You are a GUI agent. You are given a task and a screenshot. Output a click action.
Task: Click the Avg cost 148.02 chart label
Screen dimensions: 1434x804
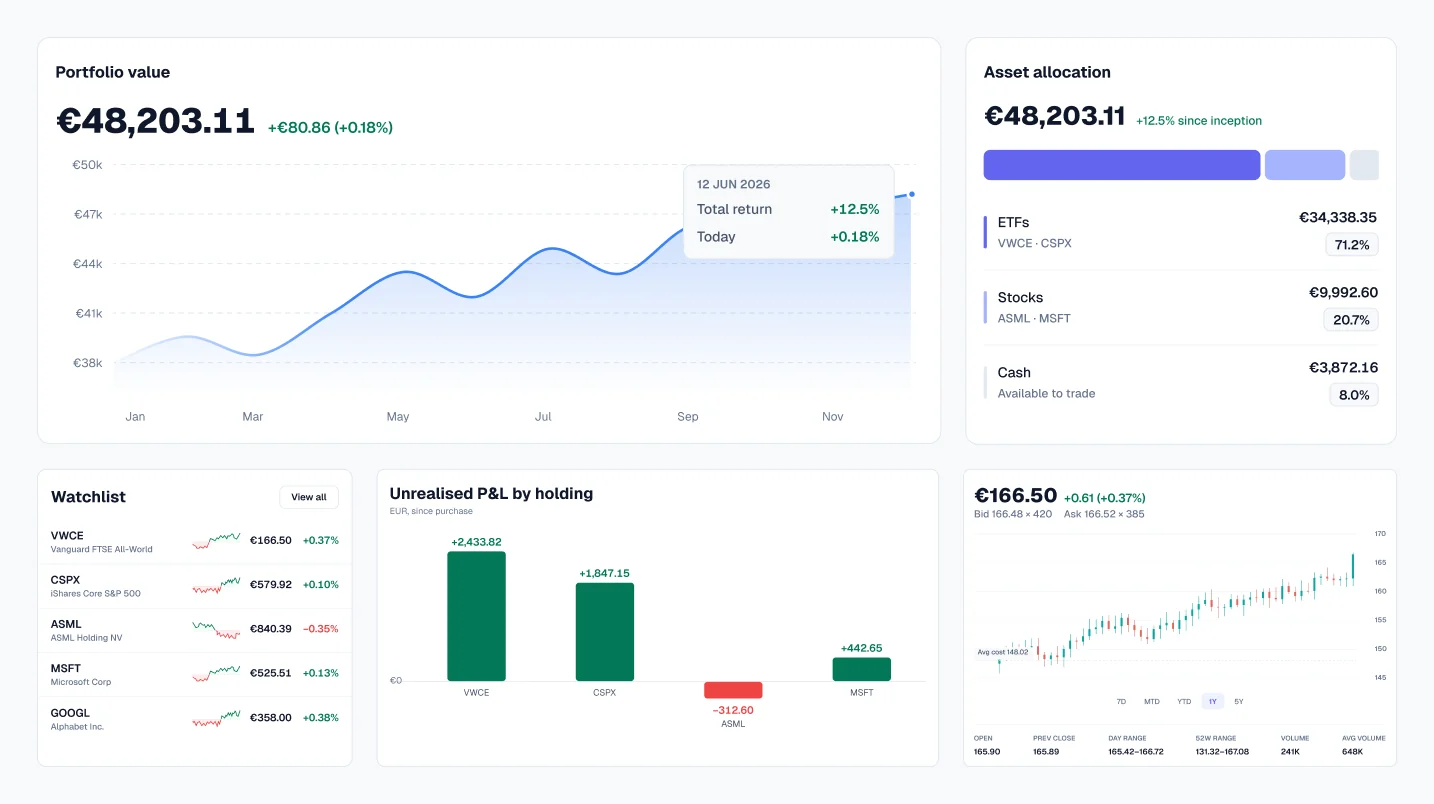tap(1002, 652)
